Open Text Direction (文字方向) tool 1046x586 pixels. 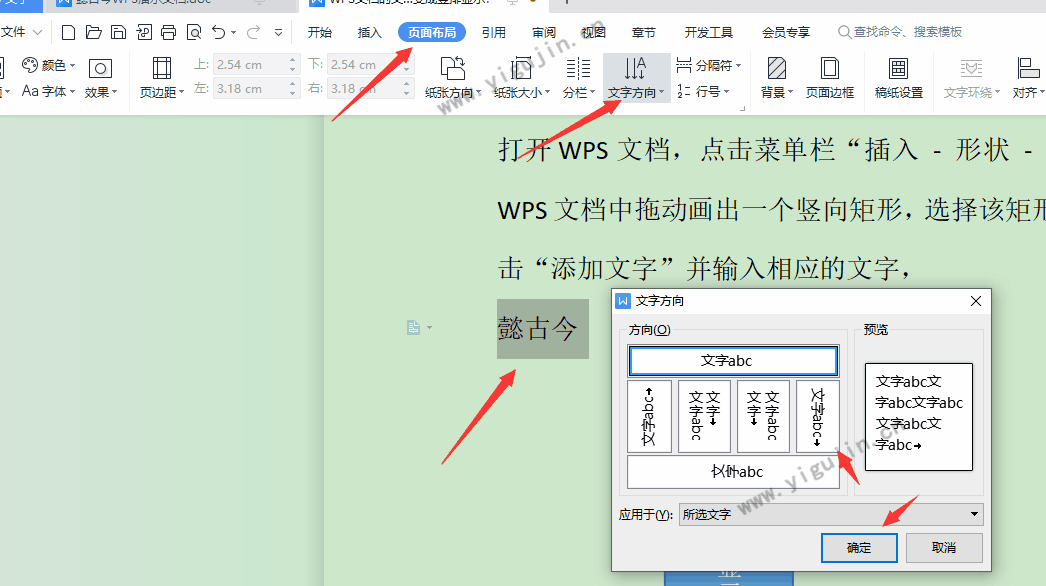click(636, 78)
